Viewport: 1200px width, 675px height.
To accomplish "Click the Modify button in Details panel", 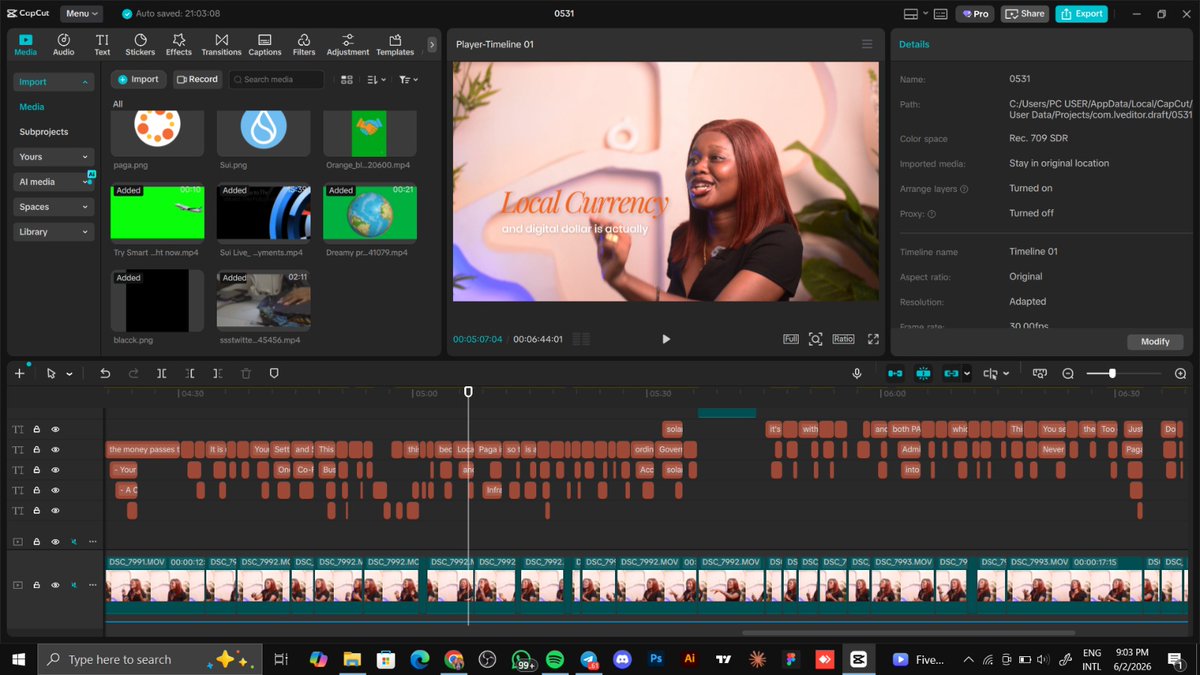I will [x=1155, y=342].
